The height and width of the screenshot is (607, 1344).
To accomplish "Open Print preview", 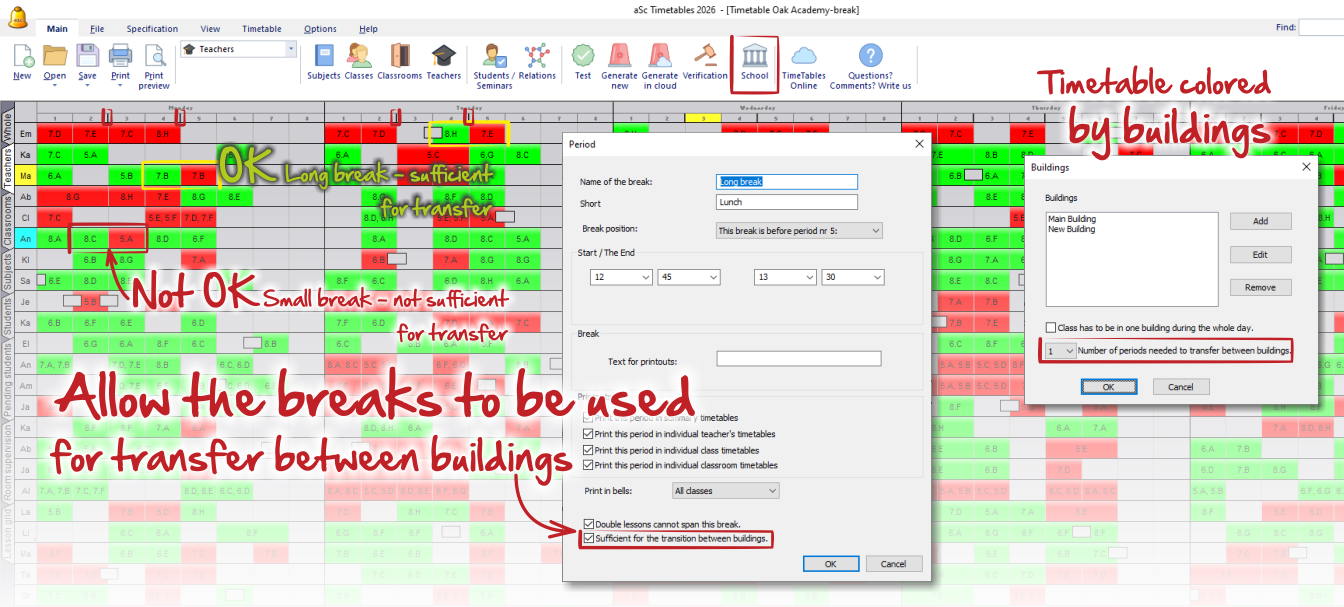I will [x=154, y=66].
